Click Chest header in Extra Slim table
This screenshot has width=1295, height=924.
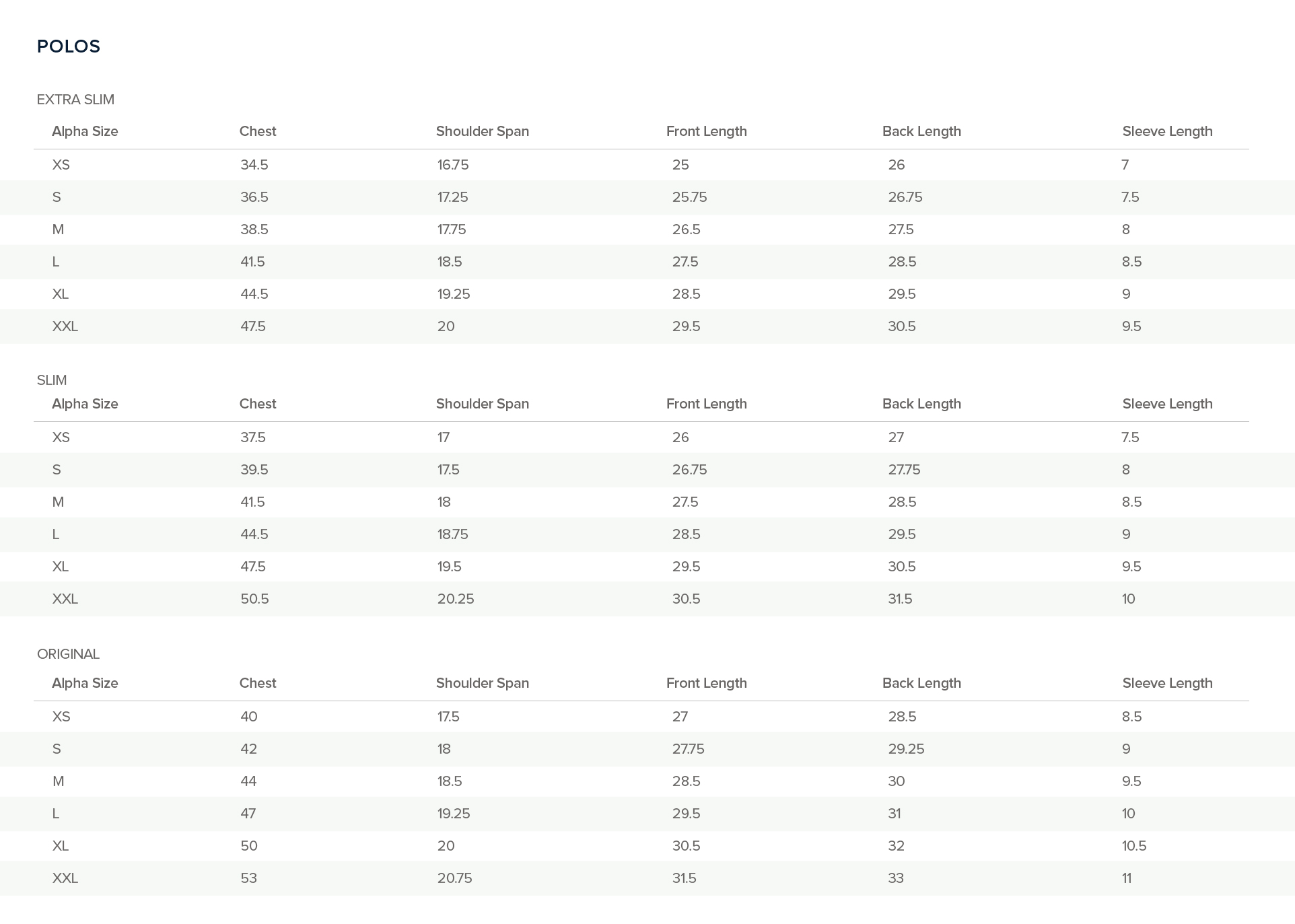click(x=258, y=131)
